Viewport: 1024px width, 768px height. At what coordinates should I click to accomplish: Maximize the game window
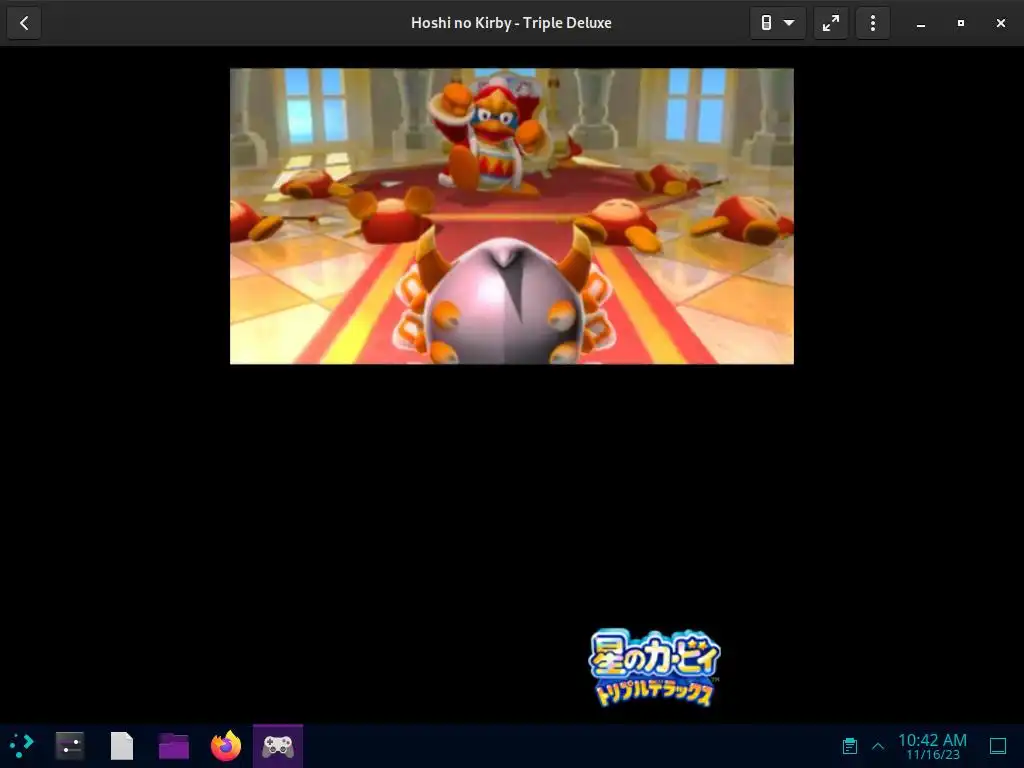coord(961,24)
